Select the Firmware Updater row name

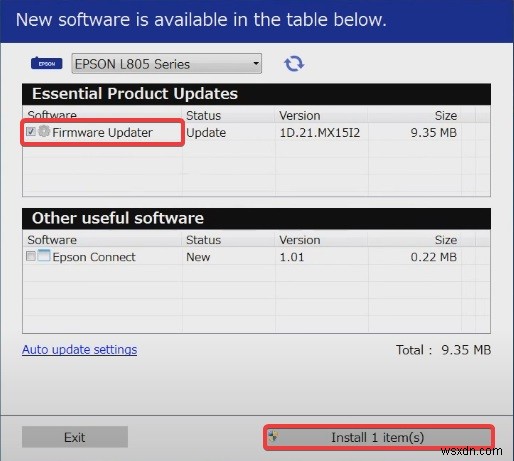pyautogui.click(x=102, y=133)
